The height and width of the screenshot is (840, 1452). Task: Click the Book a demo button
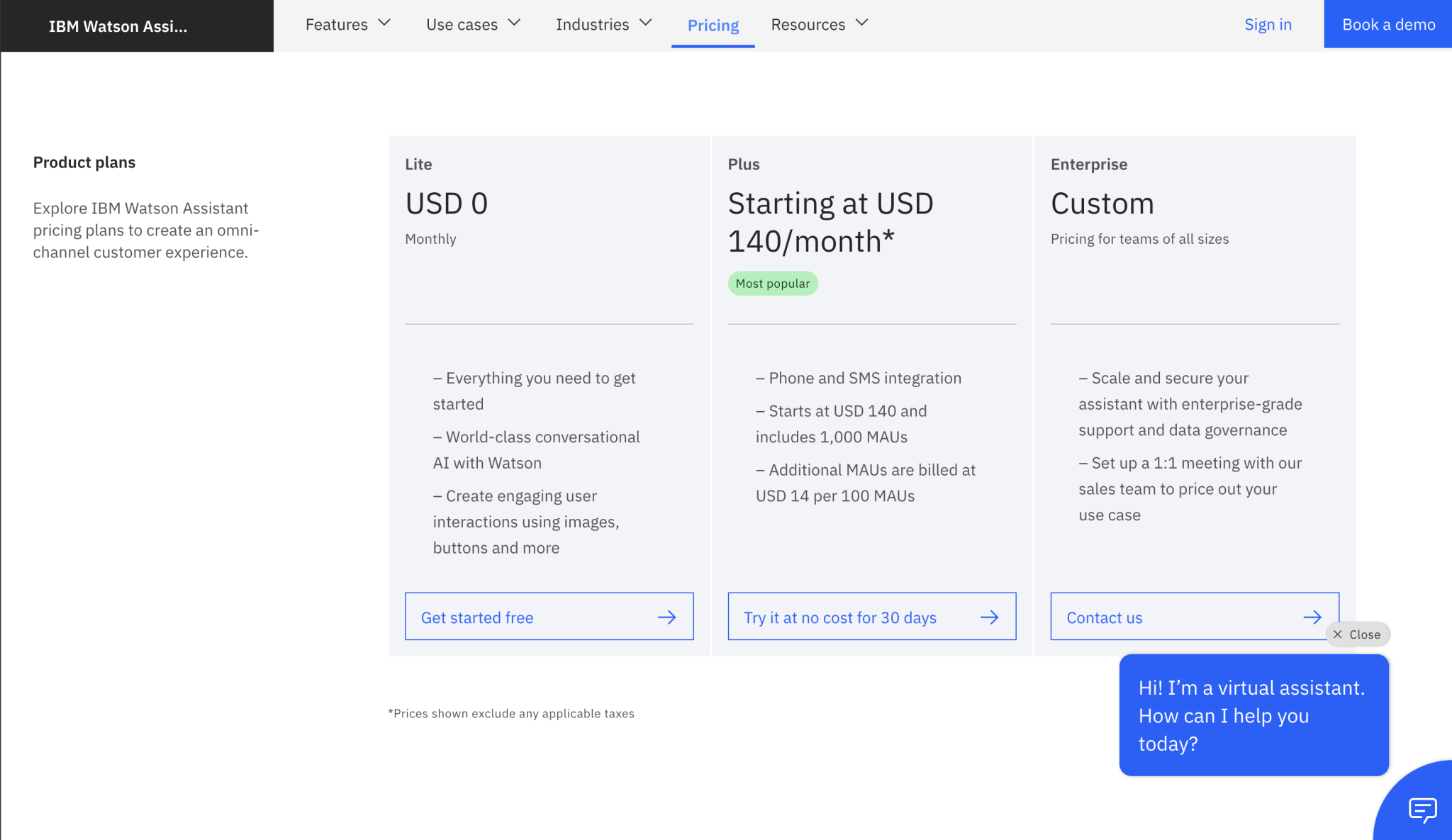1387,25
